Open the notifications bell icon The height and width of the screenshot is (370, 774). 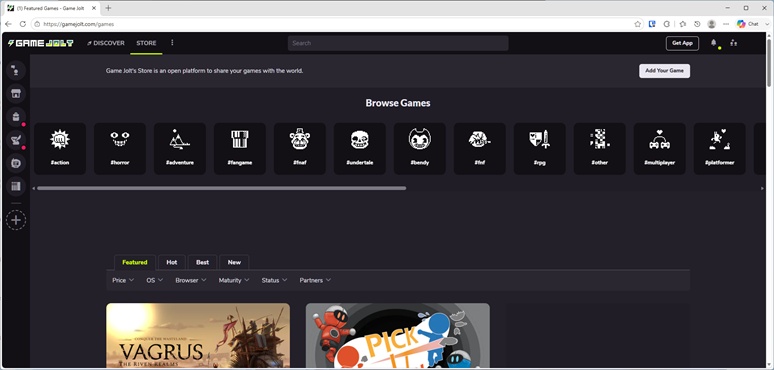coord(713,43)
